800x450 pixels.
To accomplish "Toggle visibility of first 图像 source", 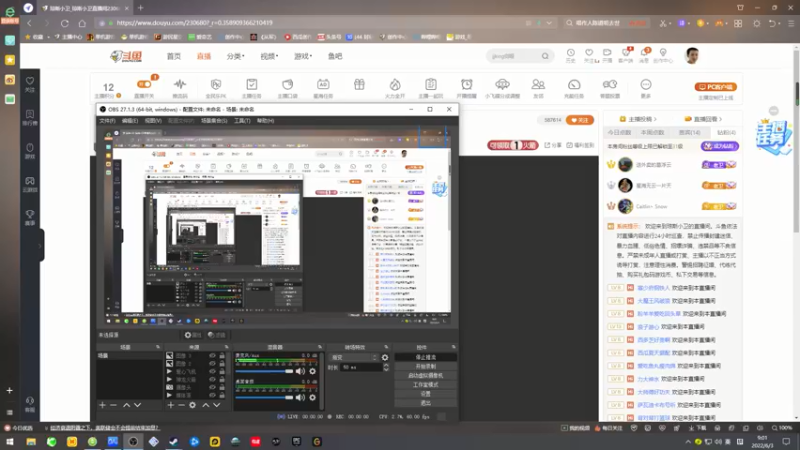I will coord(212,356).
